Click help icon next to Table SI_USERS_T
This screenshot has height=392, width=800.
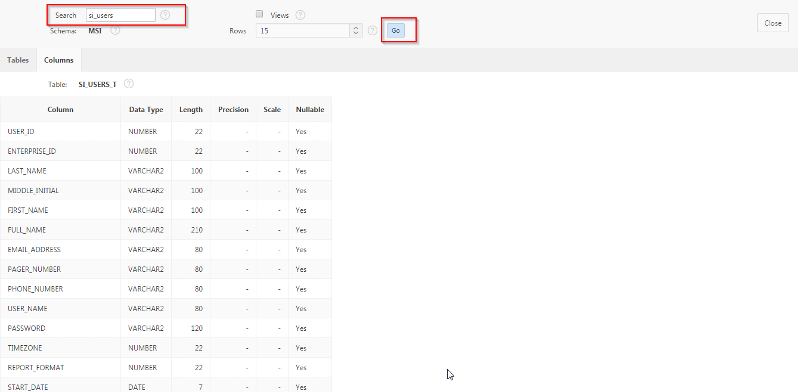tap(129, 84)
